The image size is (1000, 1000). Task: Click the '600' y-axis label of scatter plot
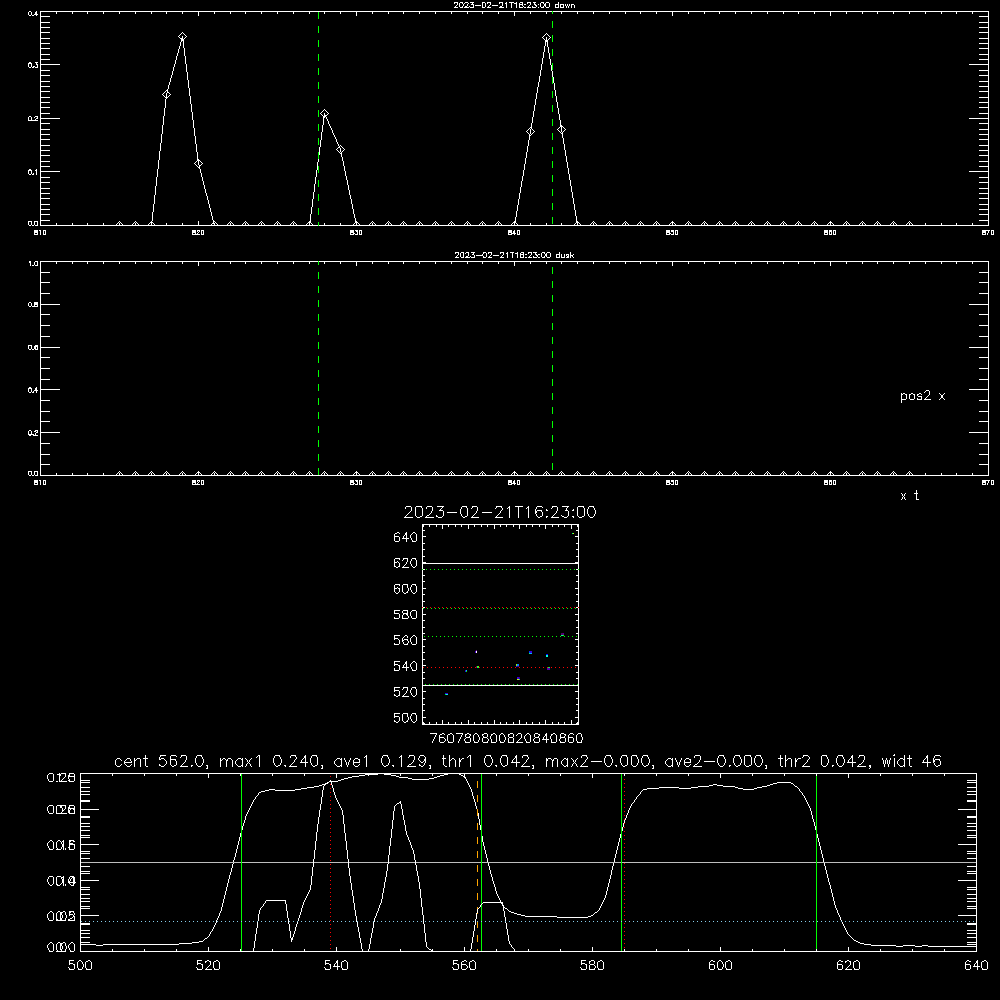coord(406,589)
